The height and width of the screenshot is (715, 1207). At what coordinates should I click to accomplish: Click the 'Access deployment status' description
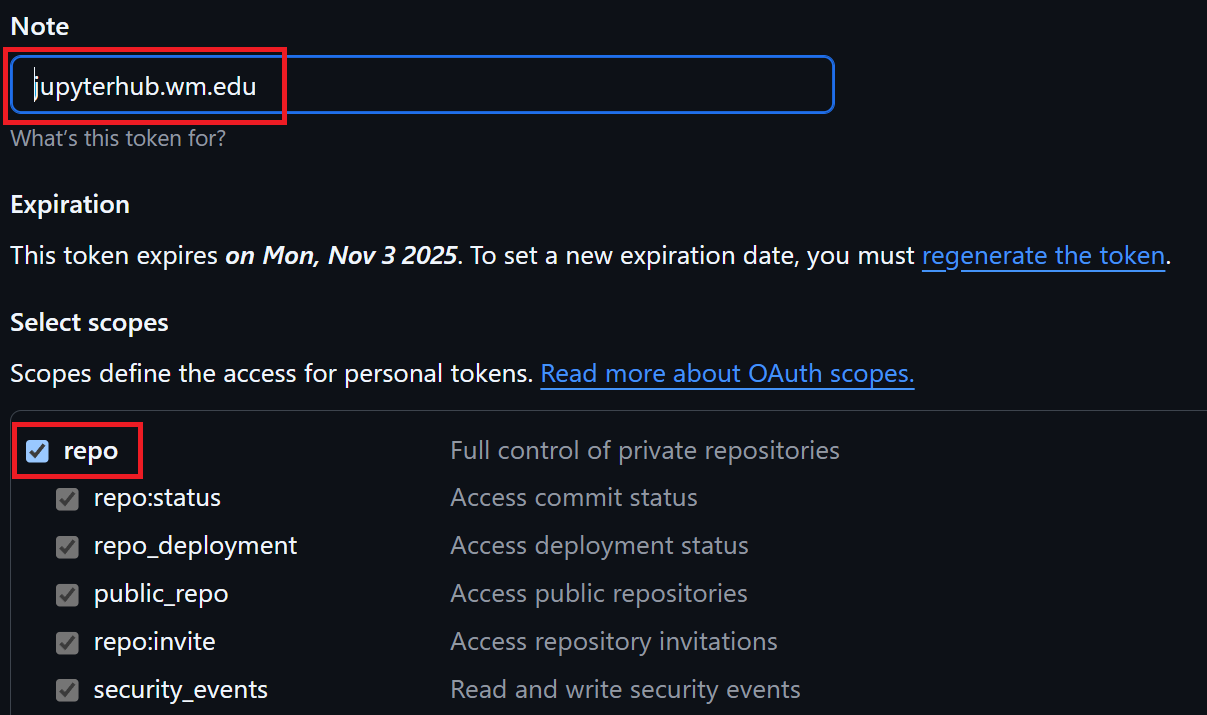coord(599,546)
